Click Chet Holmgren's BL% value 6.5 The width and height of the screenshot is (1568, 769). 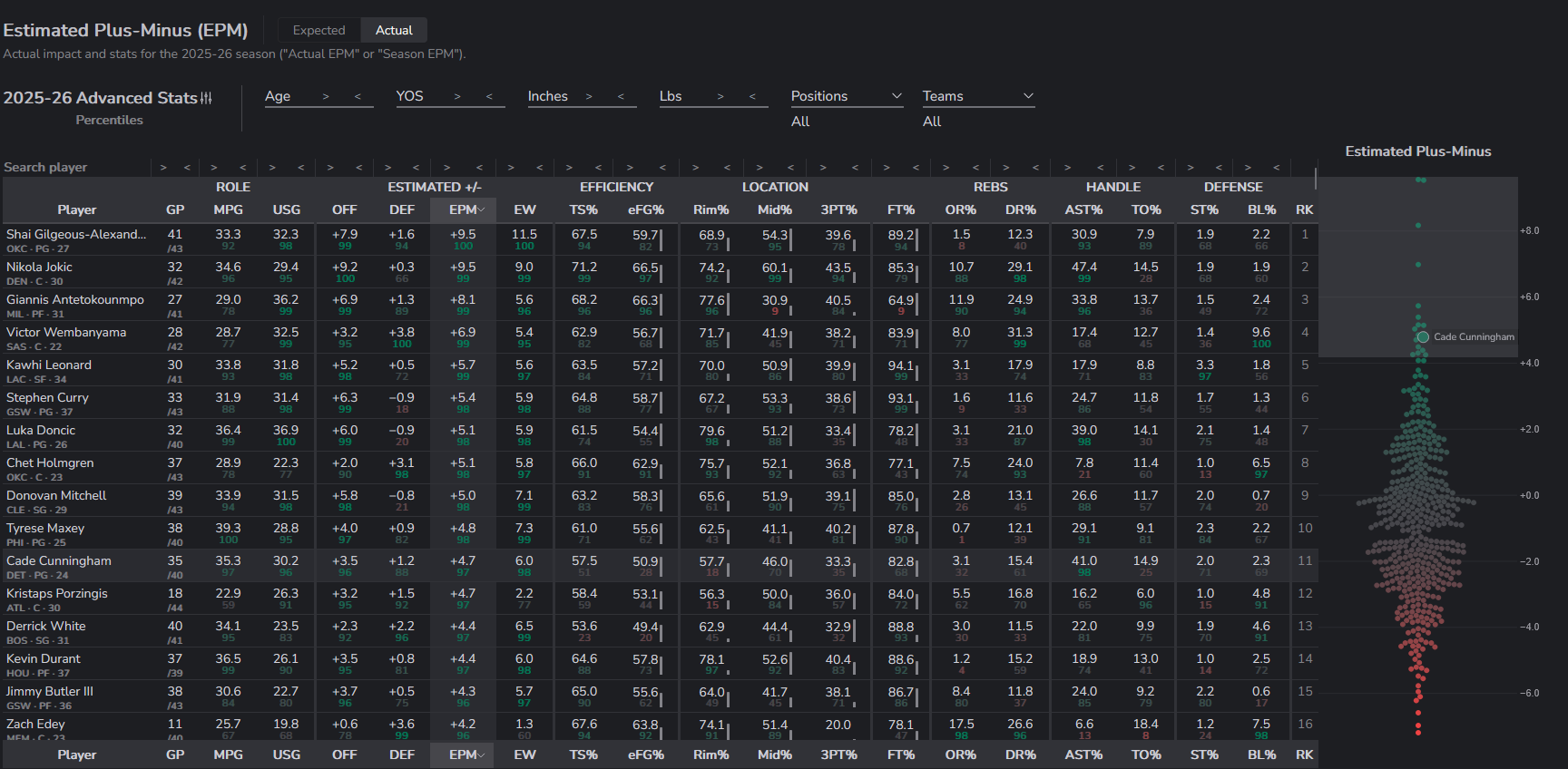click(x=1261, y=462)
